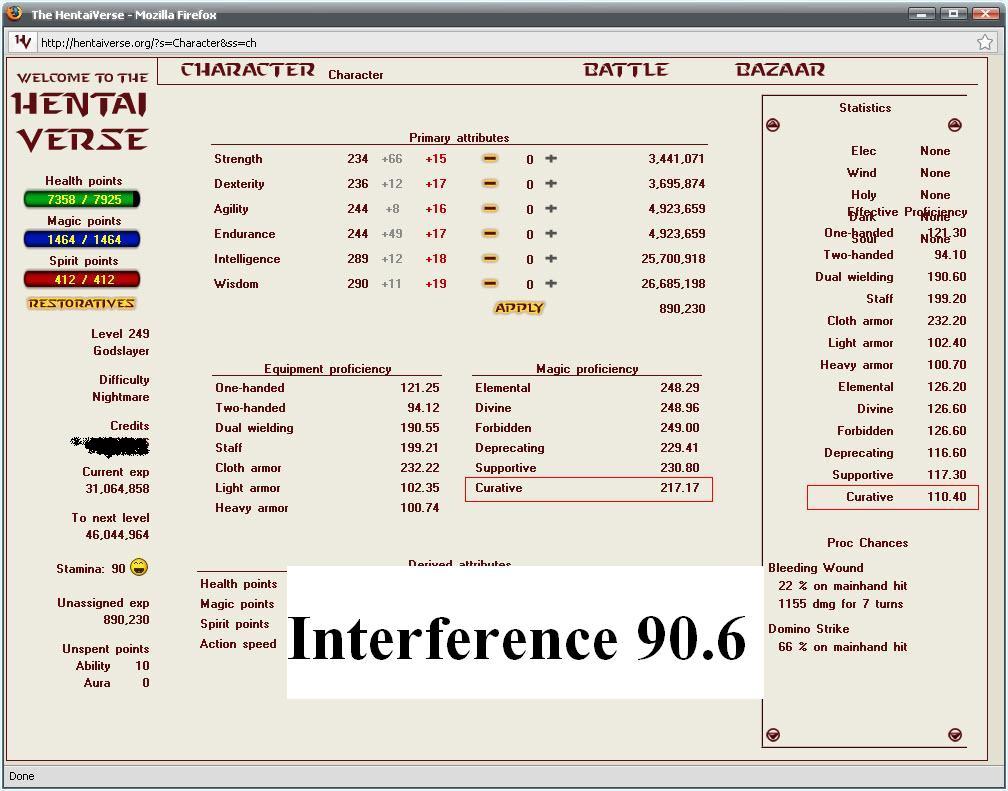Viewport: 1008px width, 791px height.
Task: Decrease Strength with its minus icon
Action: coord(490,158)
